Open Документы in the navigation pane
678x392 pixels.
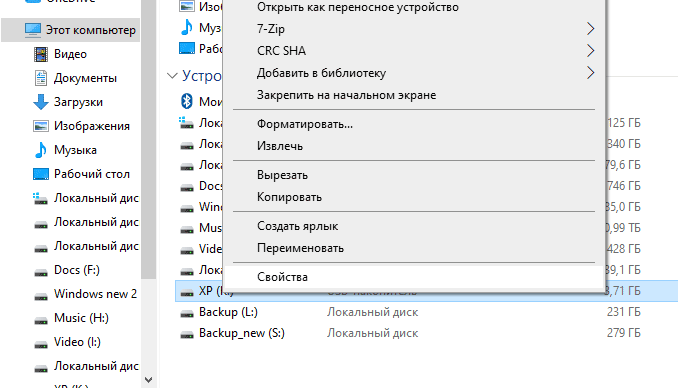point(85,78)
